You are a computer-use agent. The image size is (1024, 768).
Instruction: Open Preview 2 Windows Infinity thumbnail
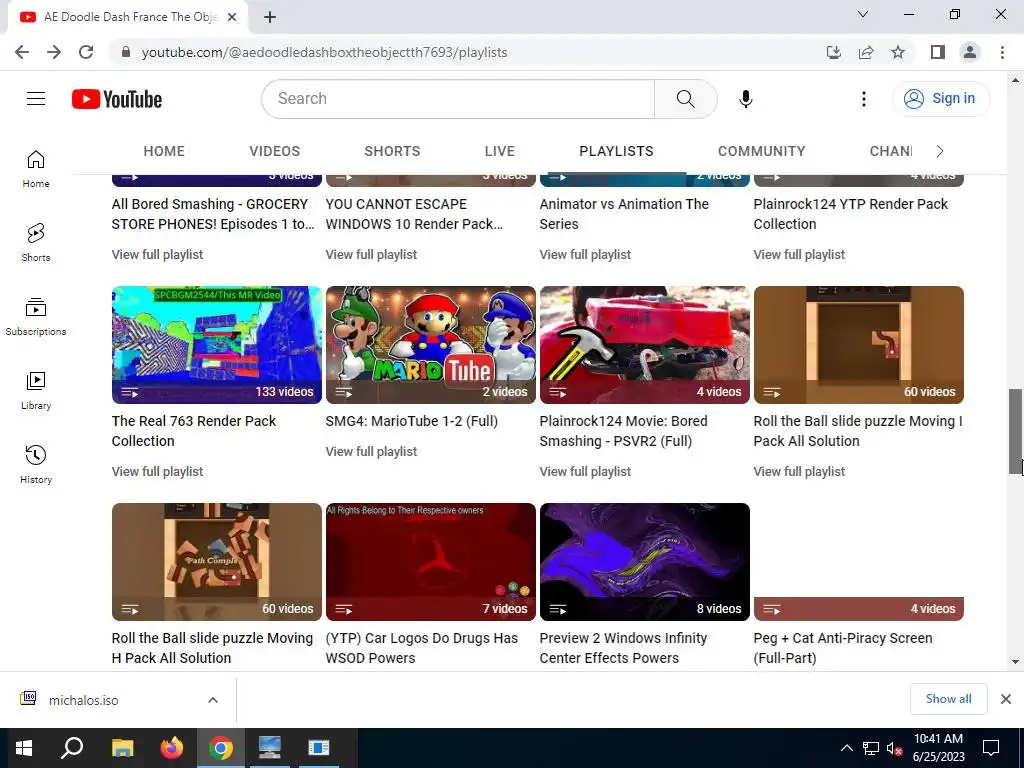(645, 562)
